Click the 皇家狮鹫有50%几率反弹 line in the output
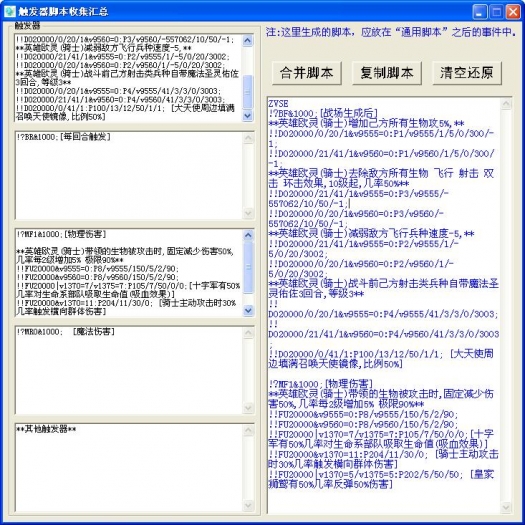The width and height of the screenshot is (525, 525). (x=381, y=479)
